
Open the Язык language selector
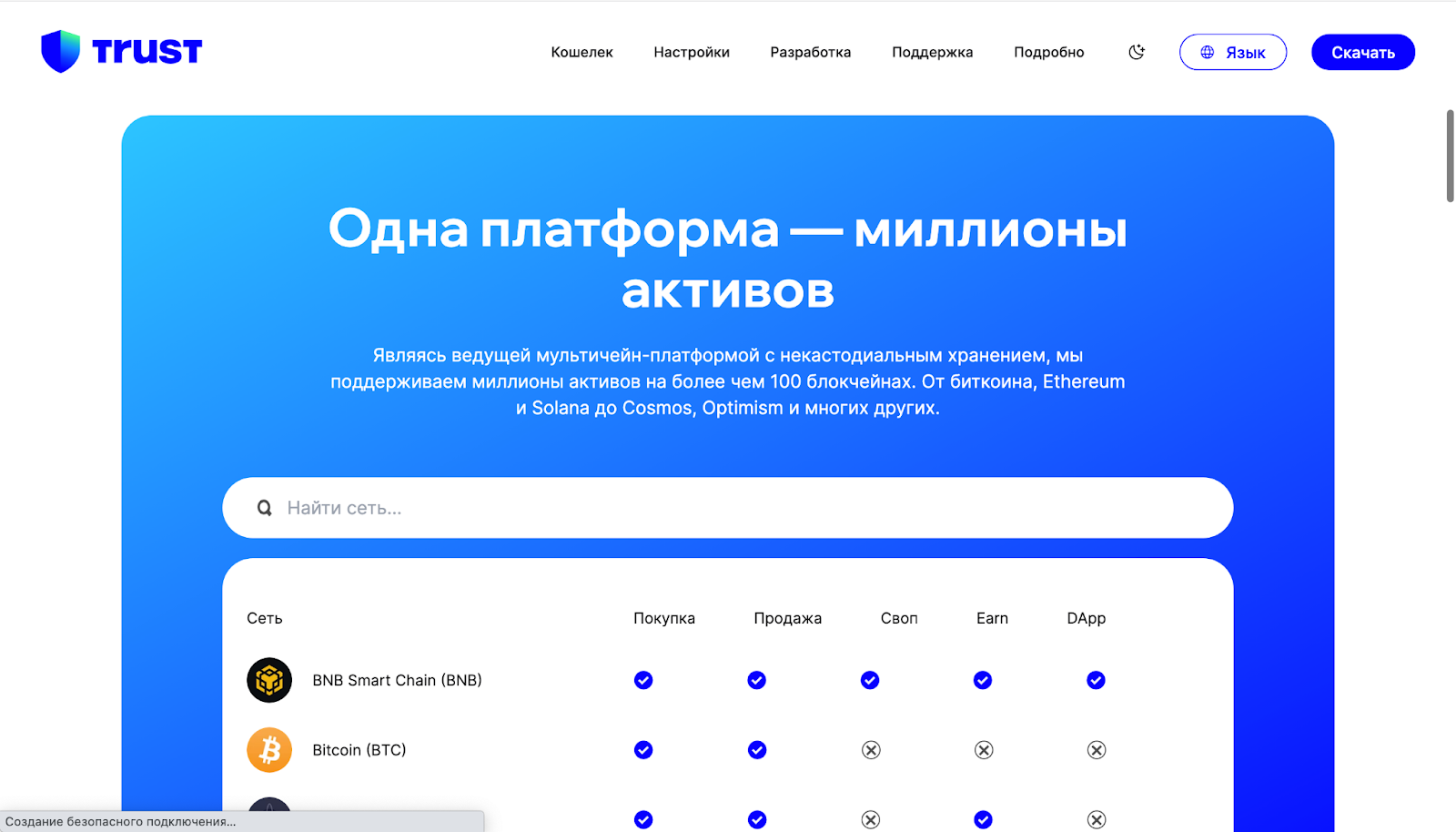tap(1233, 52)
